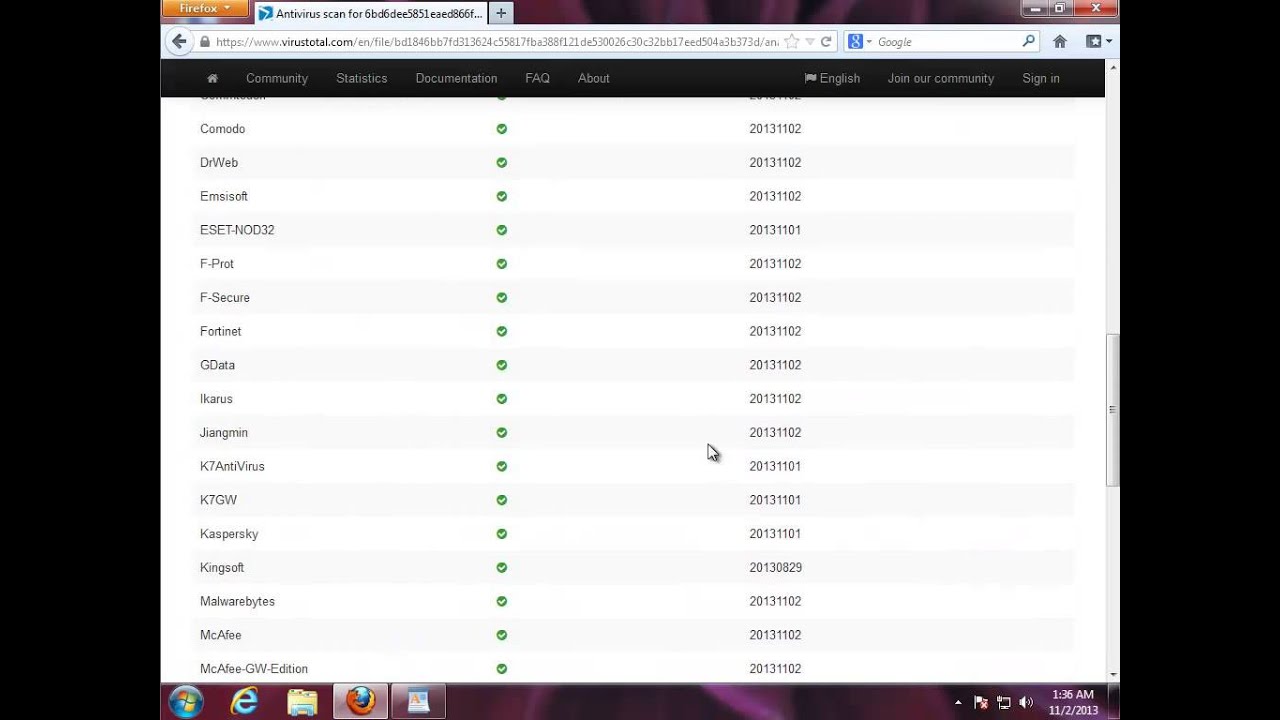
Task: Click the Firefox taskbar icon
Action: 360,702
